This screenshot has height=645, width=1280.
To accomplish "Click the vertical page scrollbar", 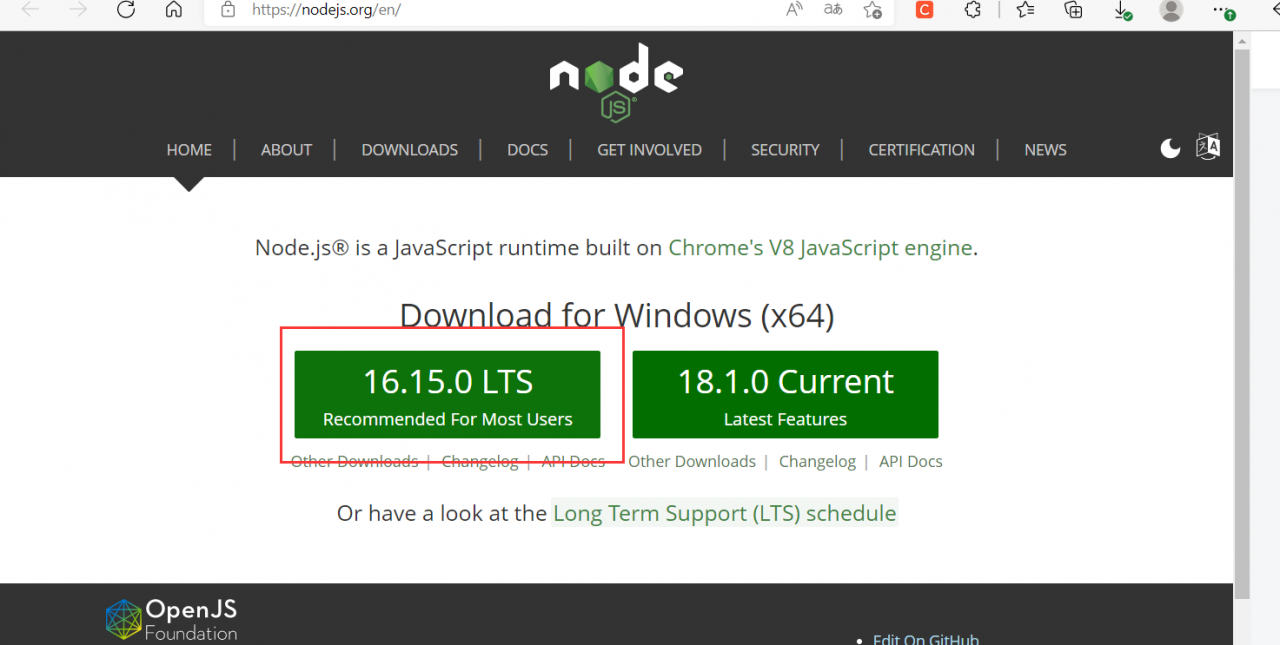I will tap(1241, 322).
